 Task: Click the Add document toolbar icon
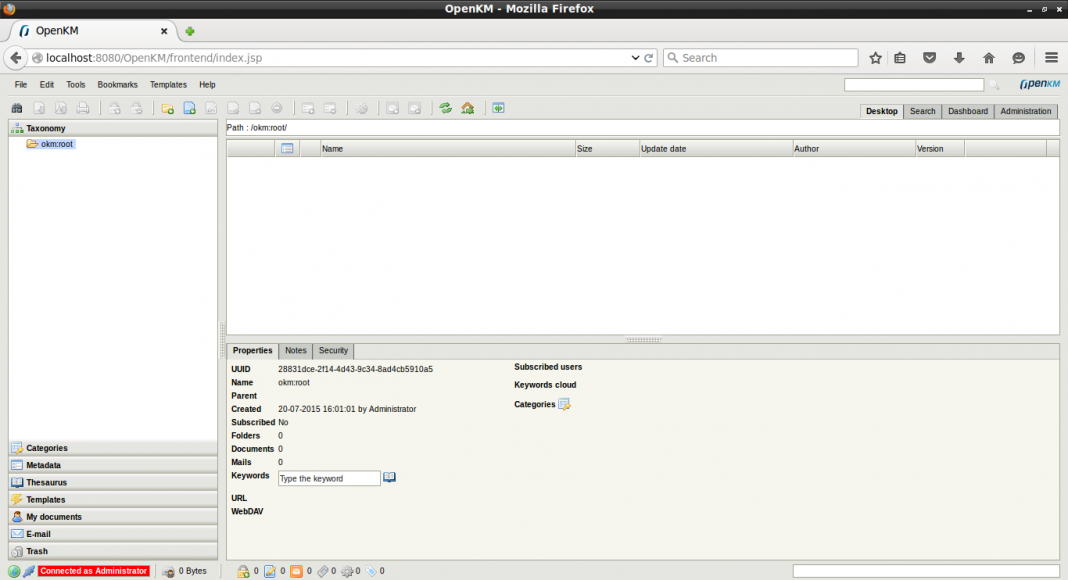tap(189, 108)
